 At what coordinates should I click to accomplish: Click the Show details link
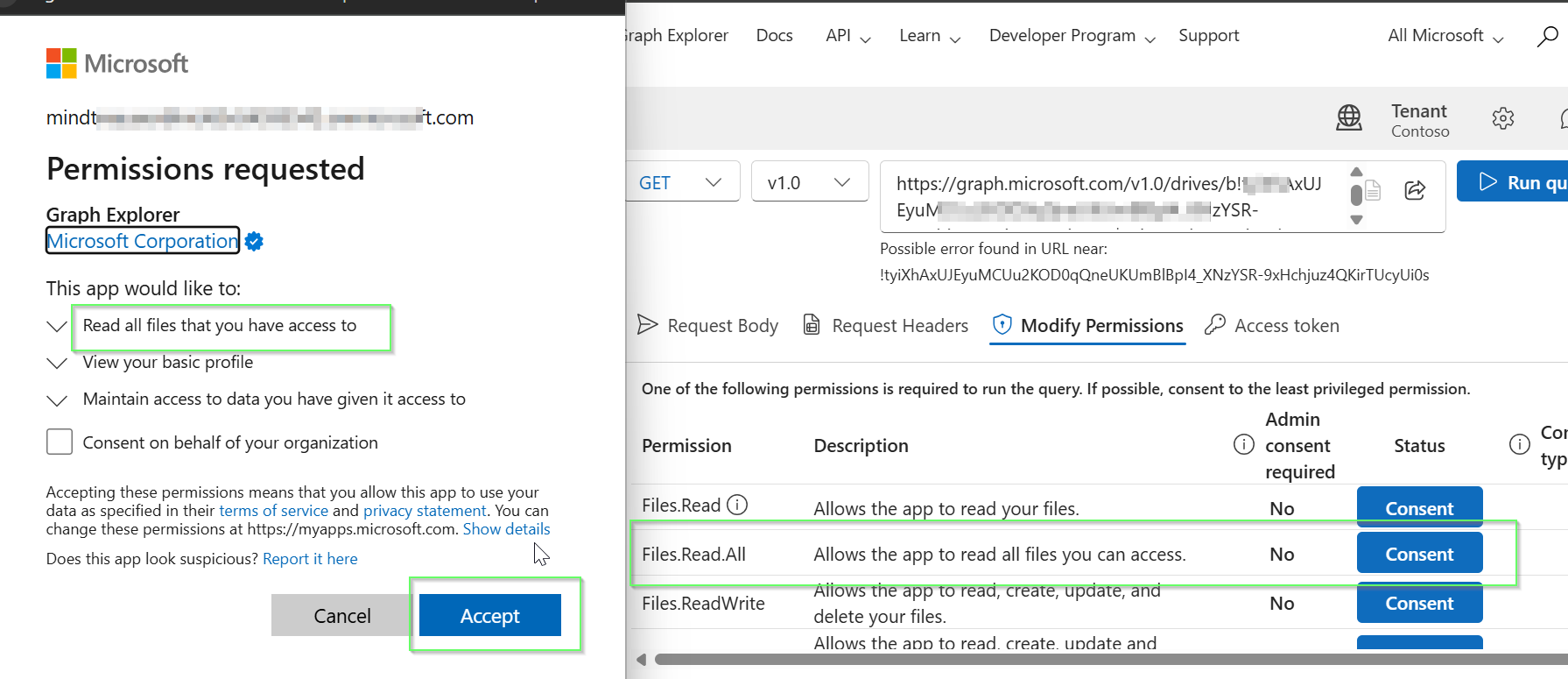point(506,529)
